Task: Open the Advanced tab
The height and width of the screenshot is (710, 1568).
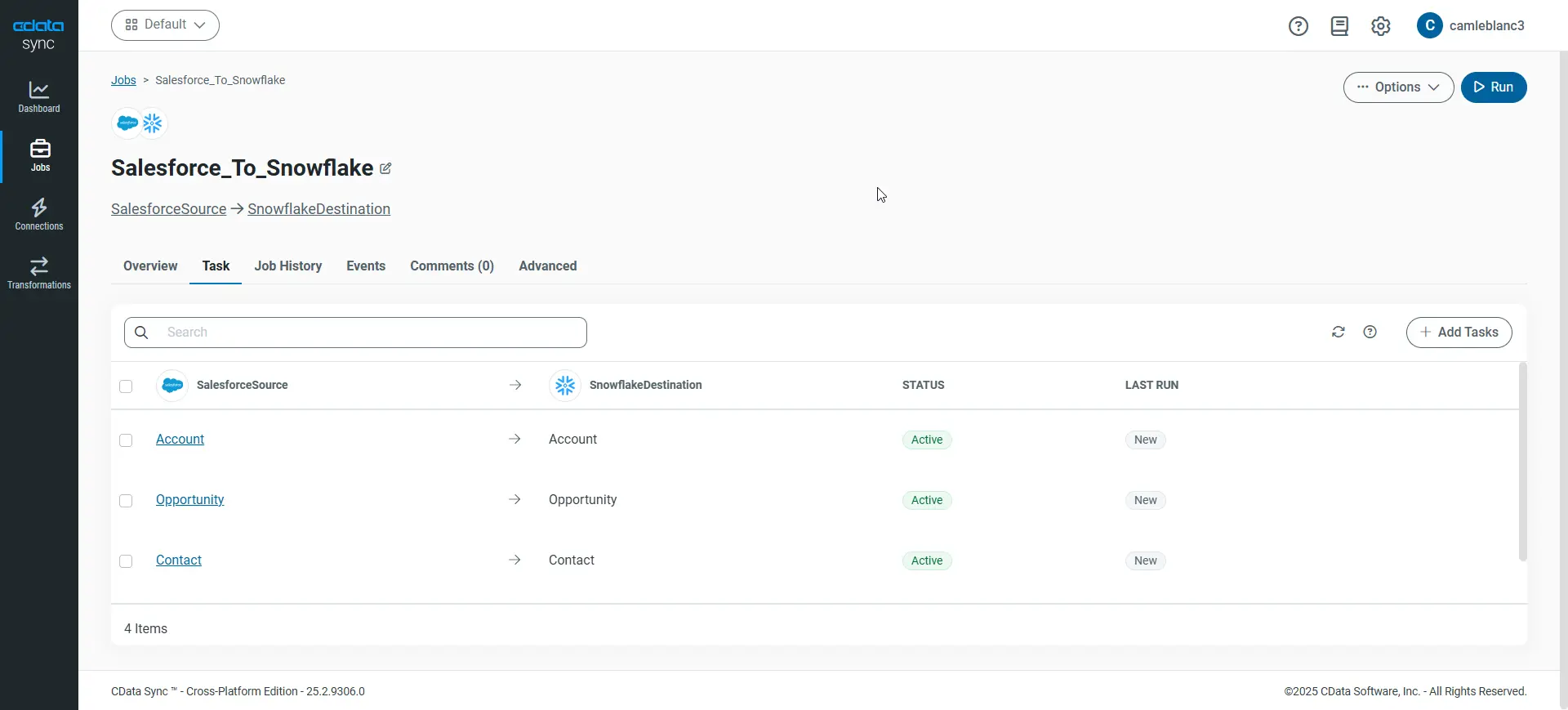Action: click(x=547, y=266)
